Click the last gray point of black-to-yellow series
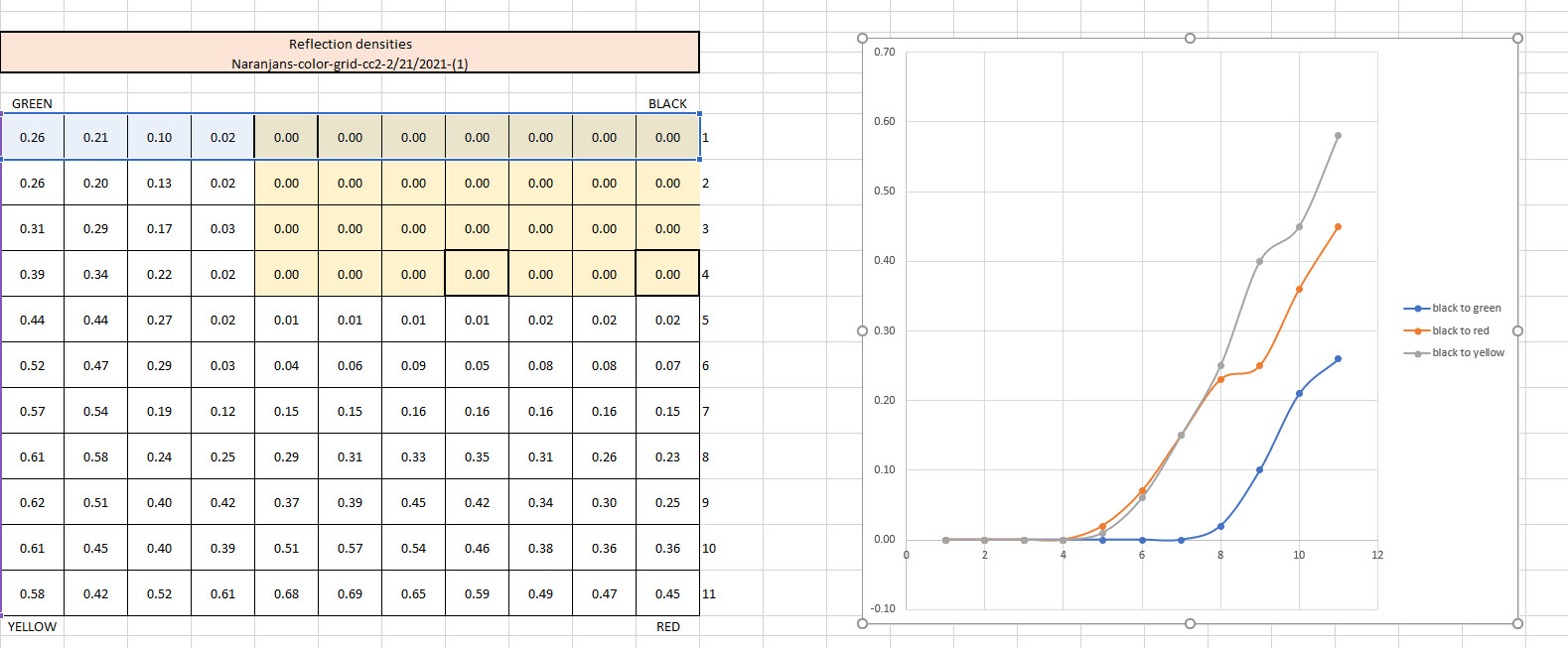Screen dimensions: 1568x648 pos(1338,135)
